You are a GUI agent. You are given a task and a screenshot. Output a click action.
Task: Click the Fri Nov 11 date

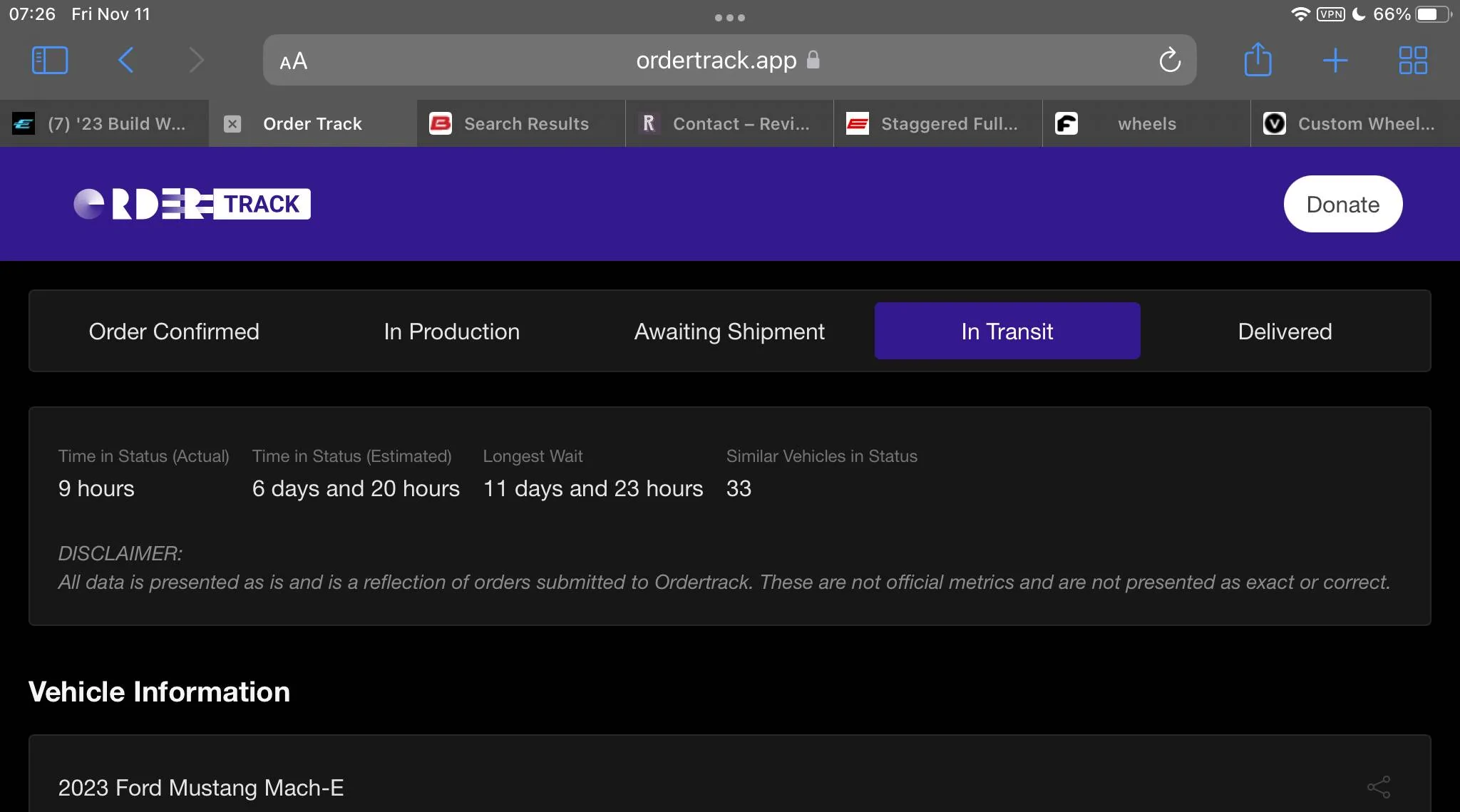110,14
